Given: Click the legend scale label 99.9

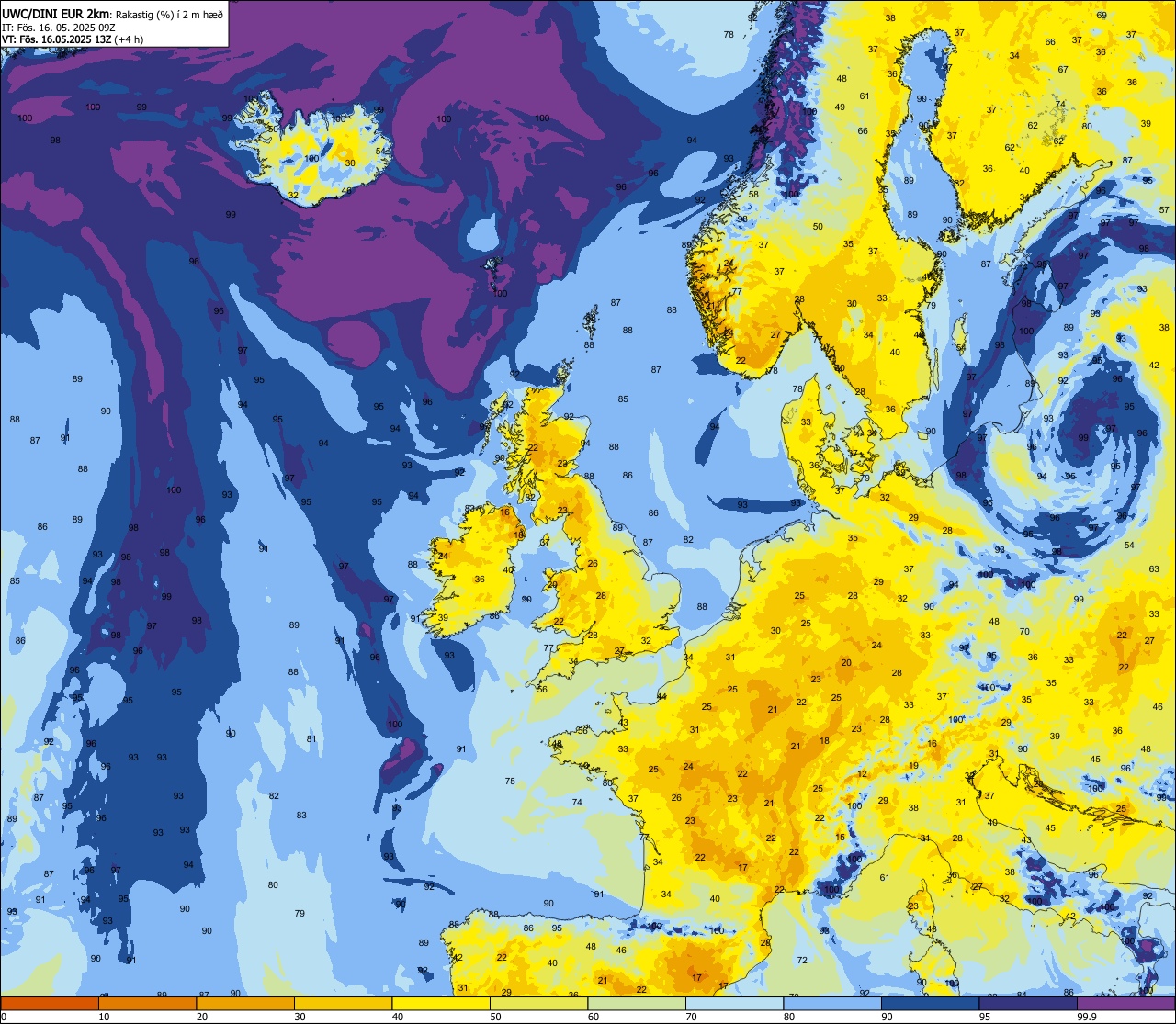Looking at the screenshot, I should click(x=1087, y=1017).
